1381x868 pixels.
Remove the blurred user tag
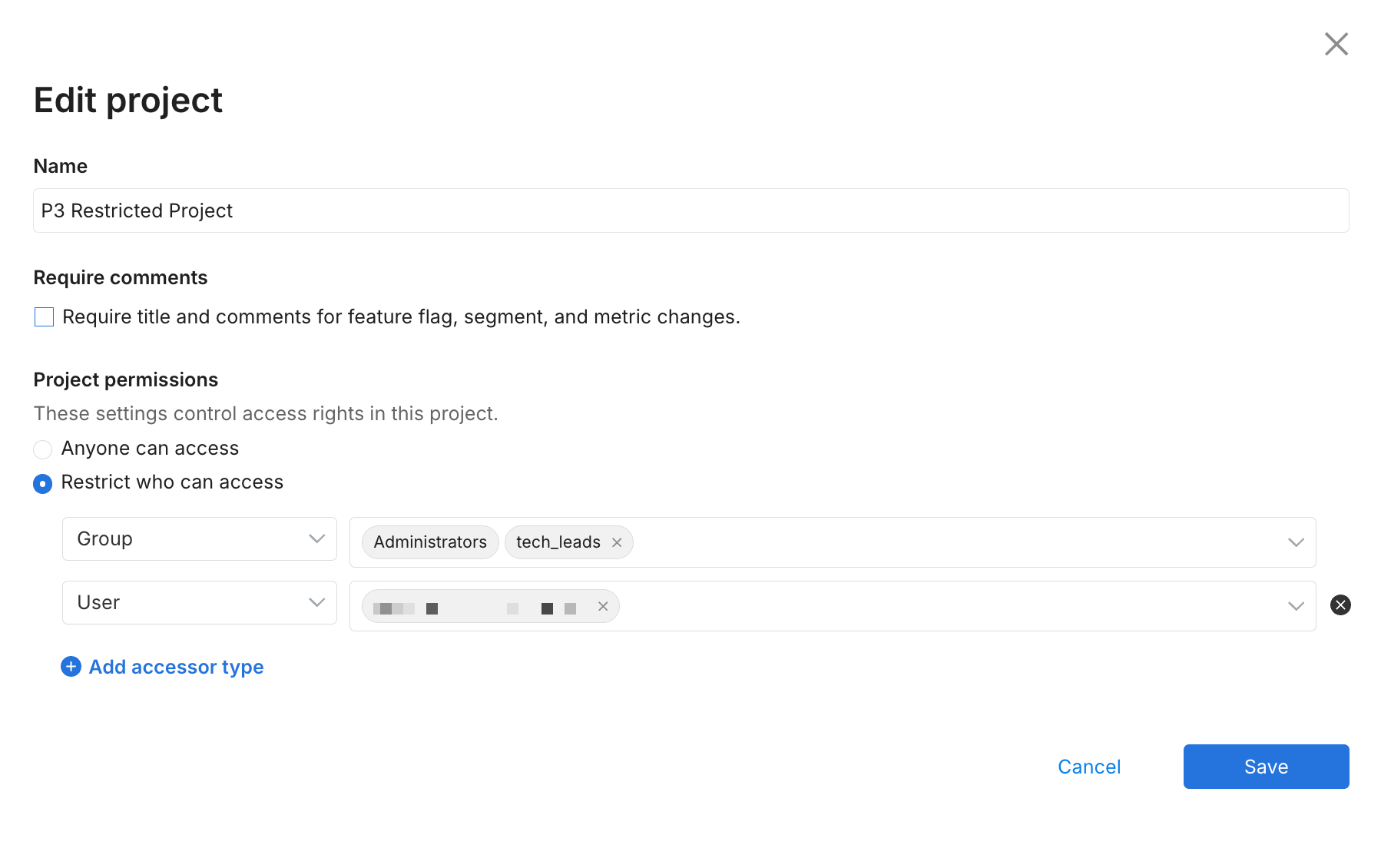click(x=603, y=607)
